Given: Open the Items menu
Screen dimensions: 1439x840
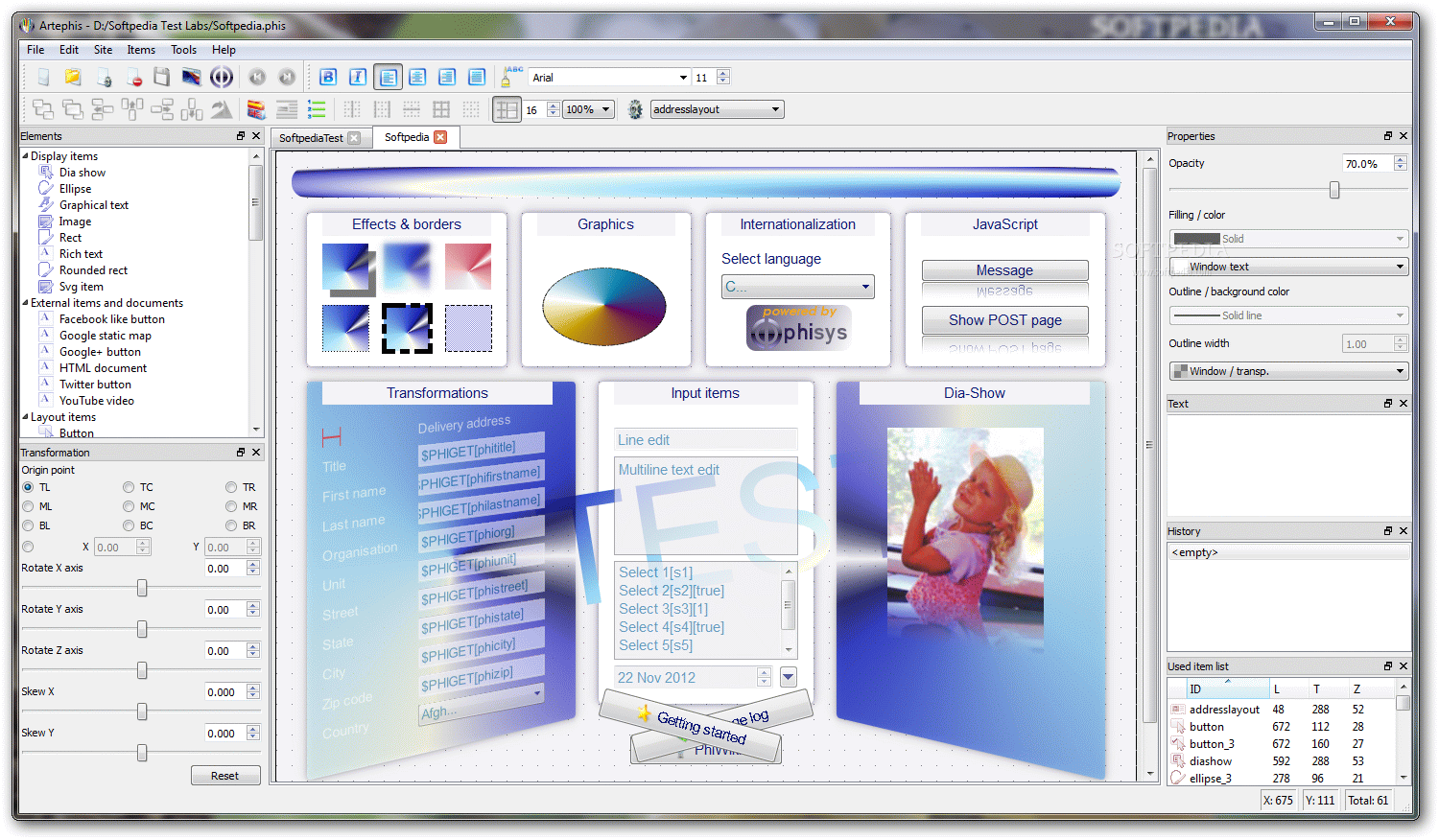Looking at the screenshot, I should pos(141,50).
